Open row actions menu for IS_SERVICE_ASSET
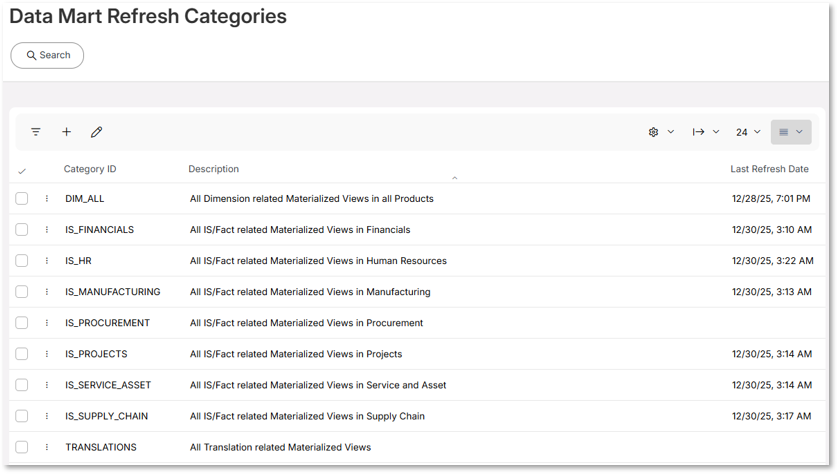Viewport: 838px width, 474px height. [x=47, y=385]
